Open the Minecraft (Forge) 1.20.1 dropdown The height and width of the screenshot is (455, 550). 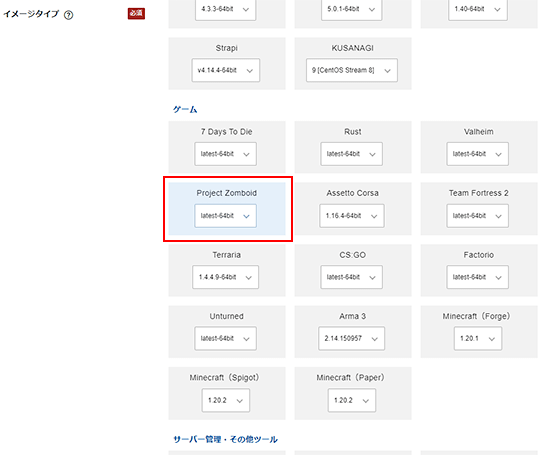[478, 339]
